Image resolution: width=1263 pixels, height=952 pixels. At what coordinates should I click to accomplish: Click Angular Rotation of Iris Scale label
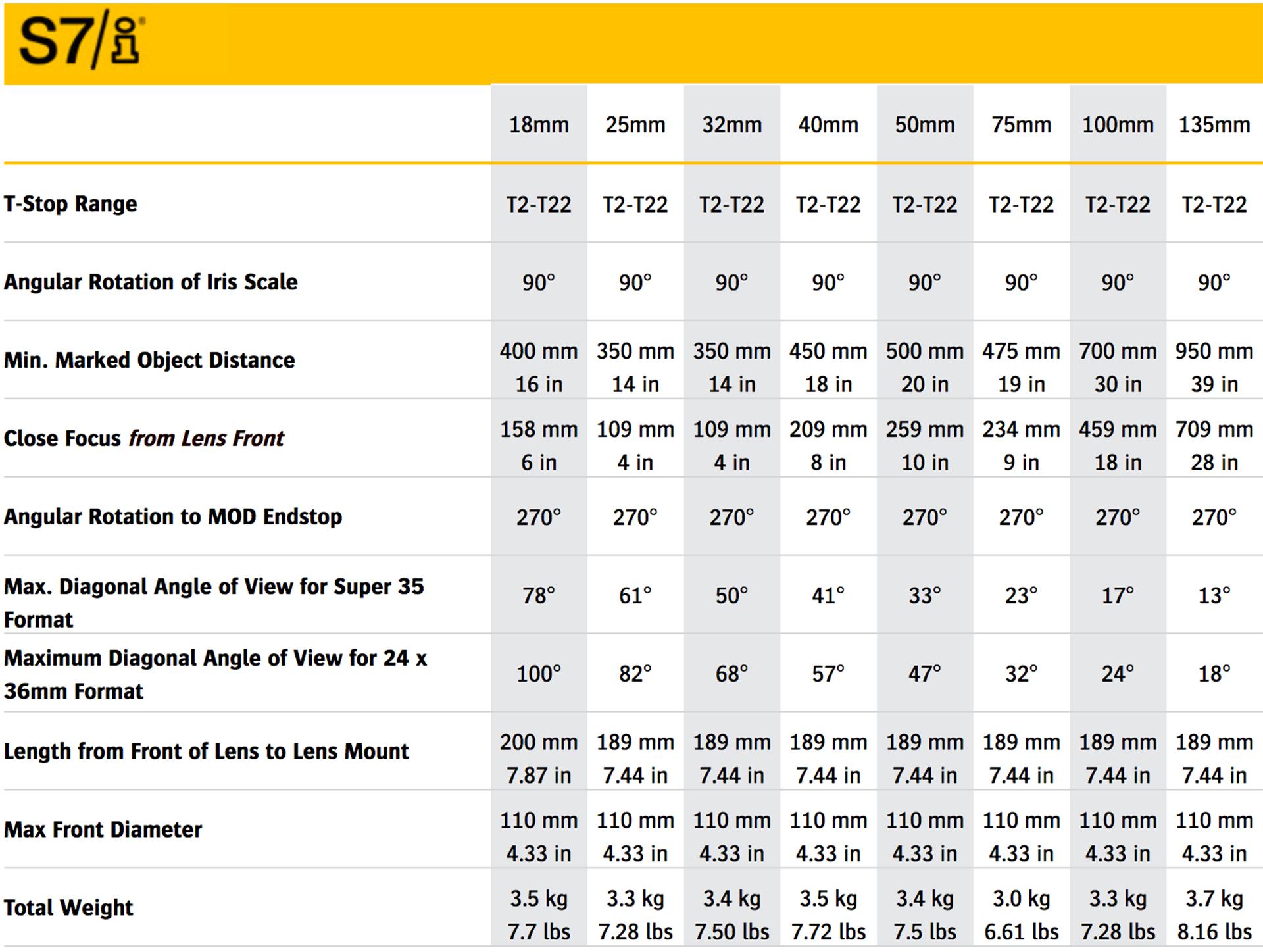tap(151, 282)
